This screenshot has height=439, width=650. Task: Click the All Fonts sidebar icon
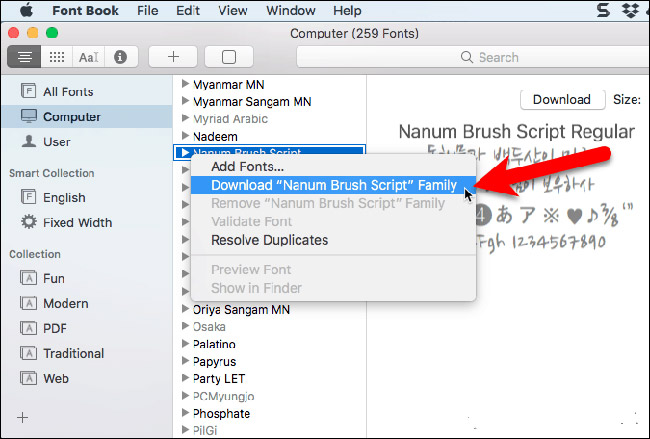pos(28,91)
